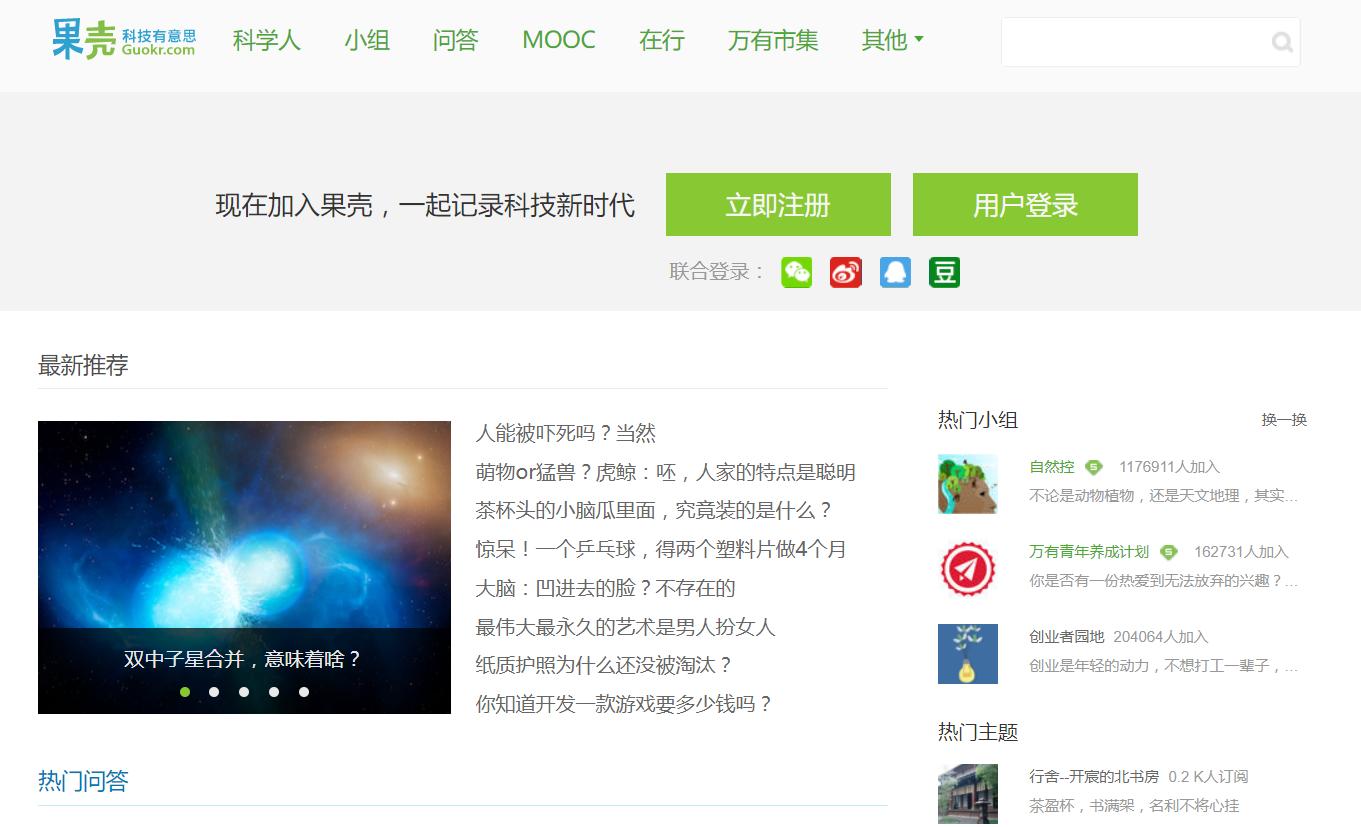Select the second carousel dot
The width and height of the screenshot is (1361, 827).
click(x=214, y=692)
